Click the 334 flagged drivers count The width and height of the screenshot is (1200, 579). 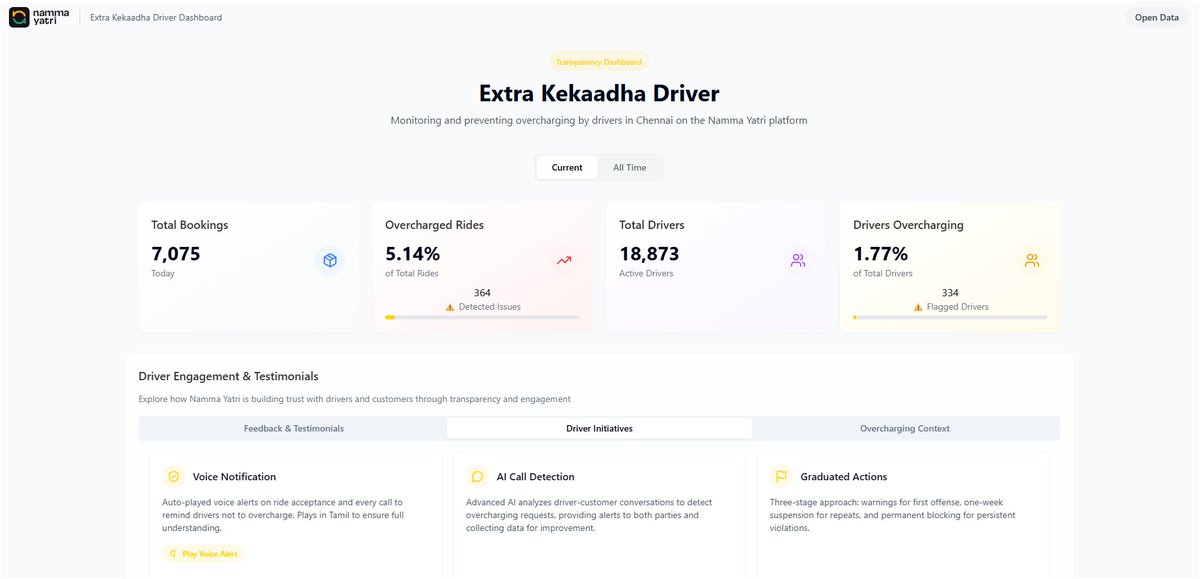point(950,293)
